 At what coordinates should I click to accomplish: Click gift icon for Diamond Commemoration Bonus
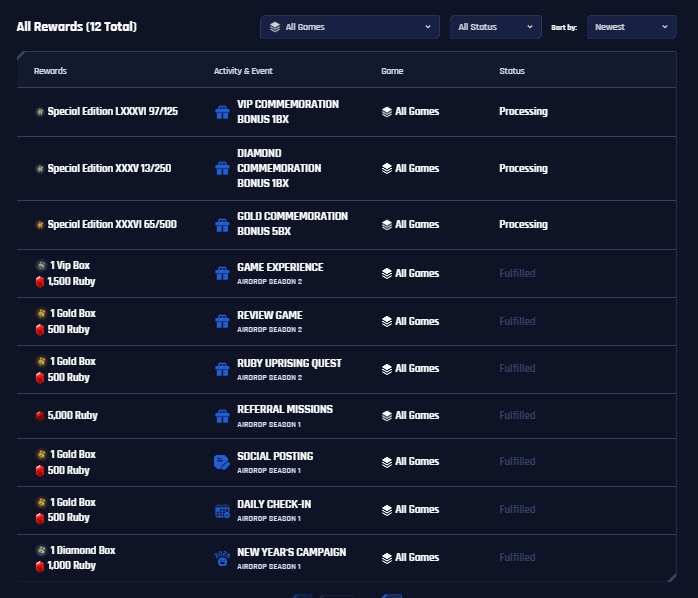[x=222, y=168]
